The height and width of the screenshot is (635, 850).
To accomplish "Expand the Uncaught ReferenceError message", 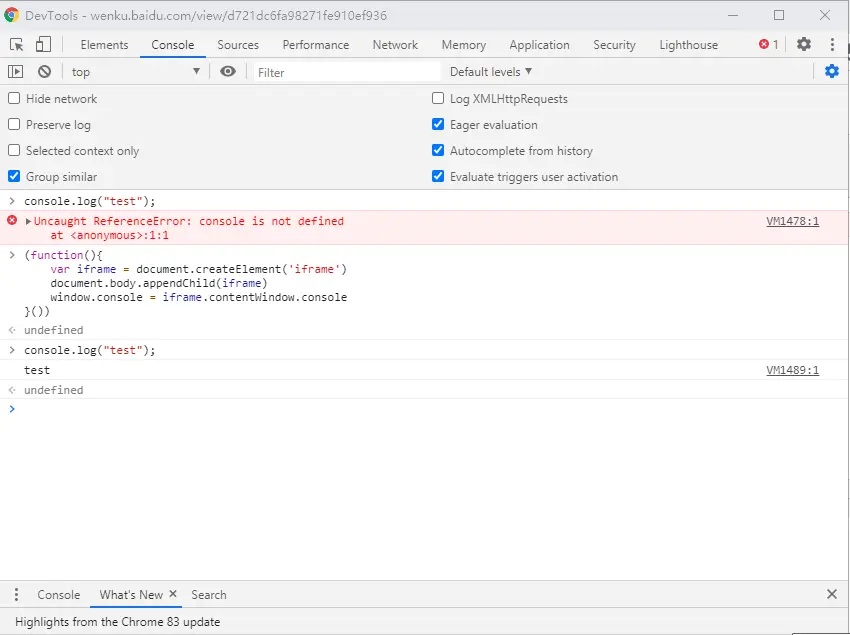I will point(29,221).
